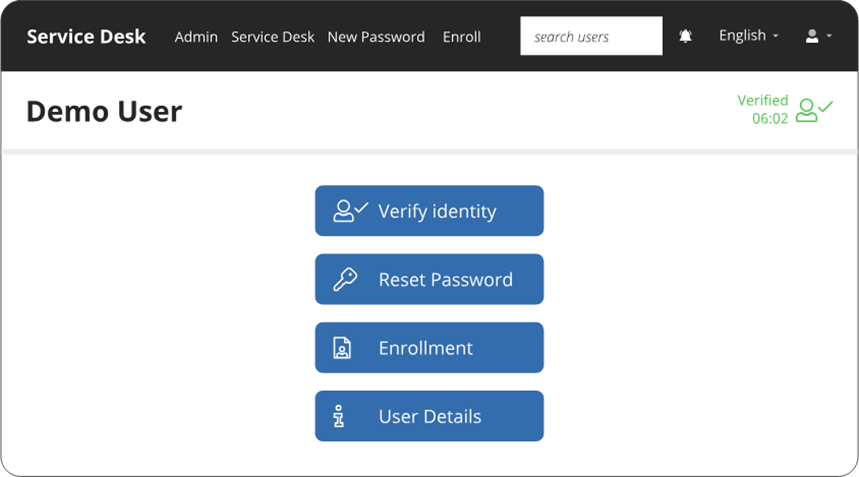Click the user account profile icon
859x477 pixels.
811,36
